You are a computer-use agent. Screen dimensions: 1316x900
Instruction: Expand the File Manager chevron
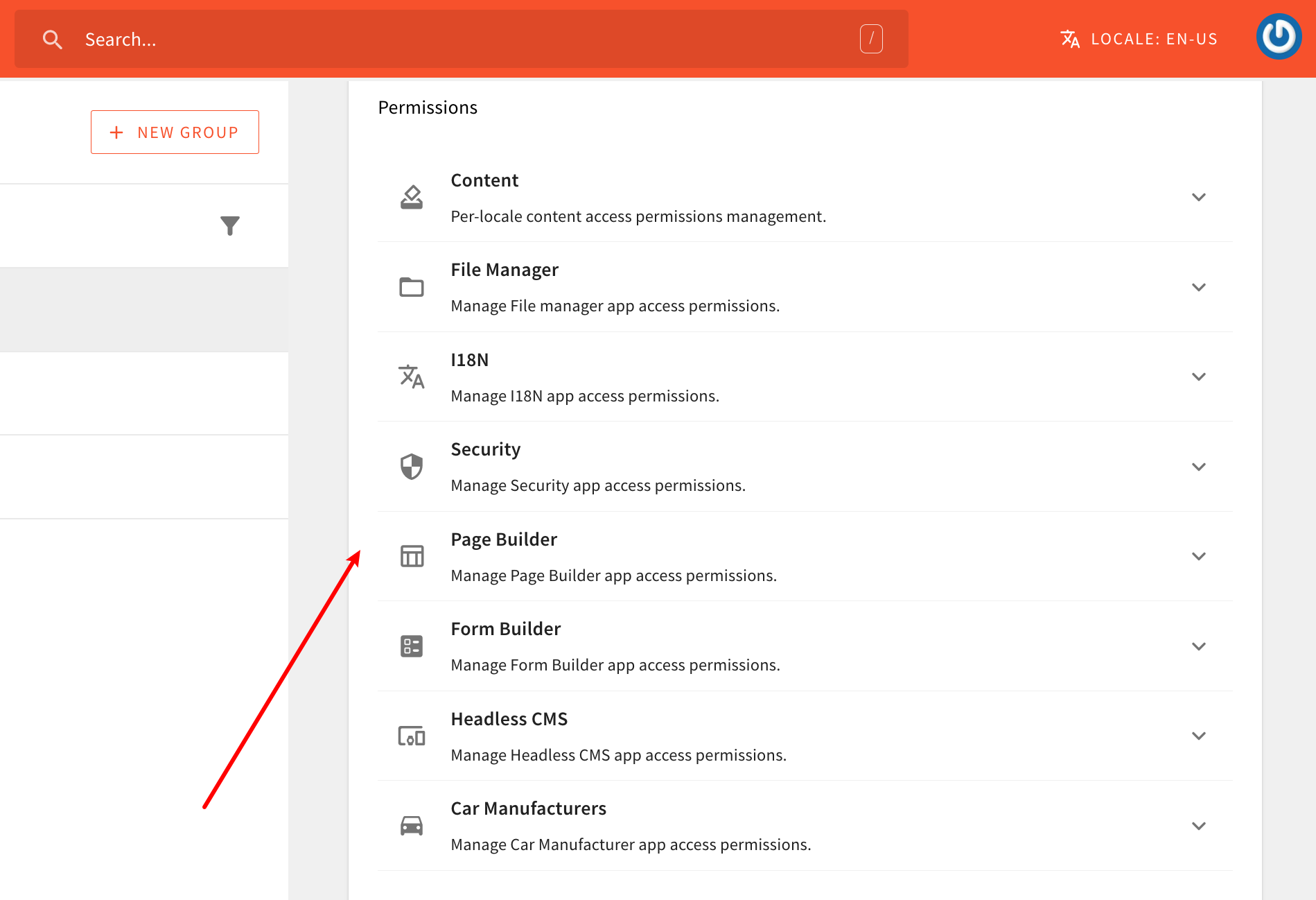(x=1198, y=287)
